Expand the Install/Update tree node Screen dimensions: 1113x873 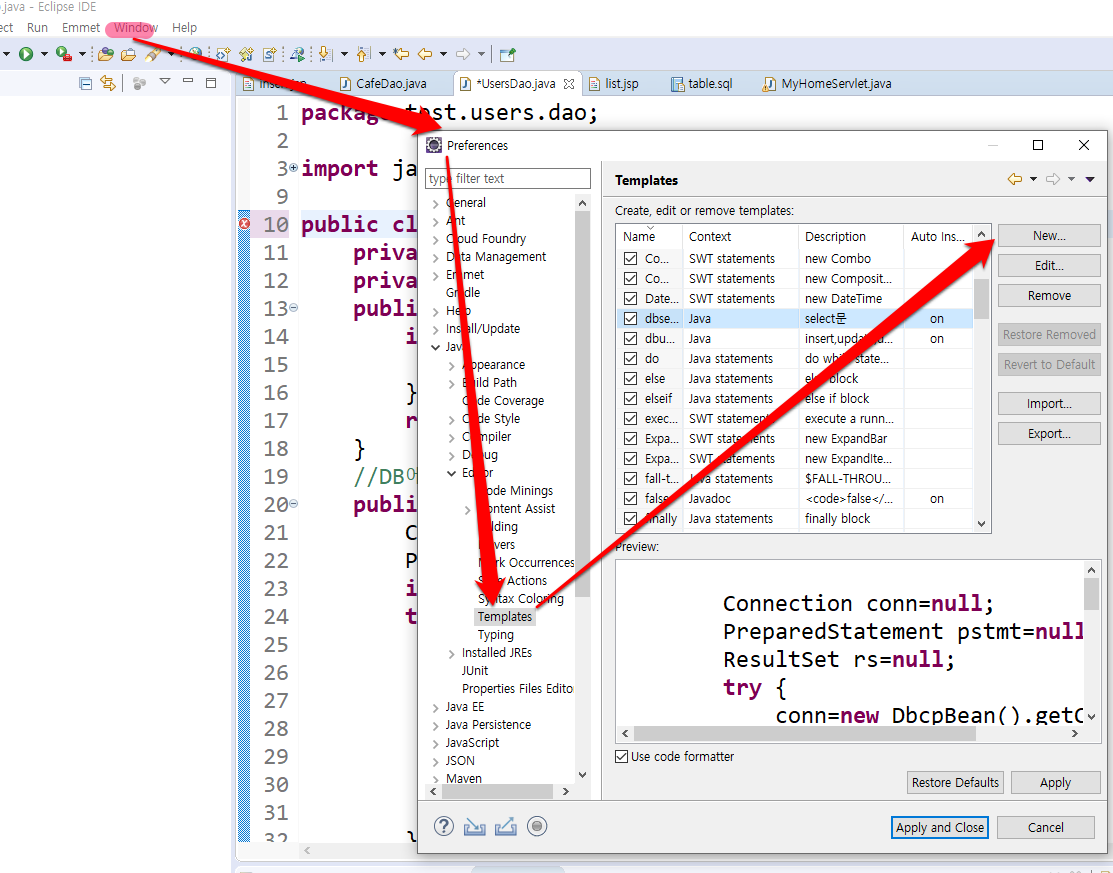click(436, 330)
